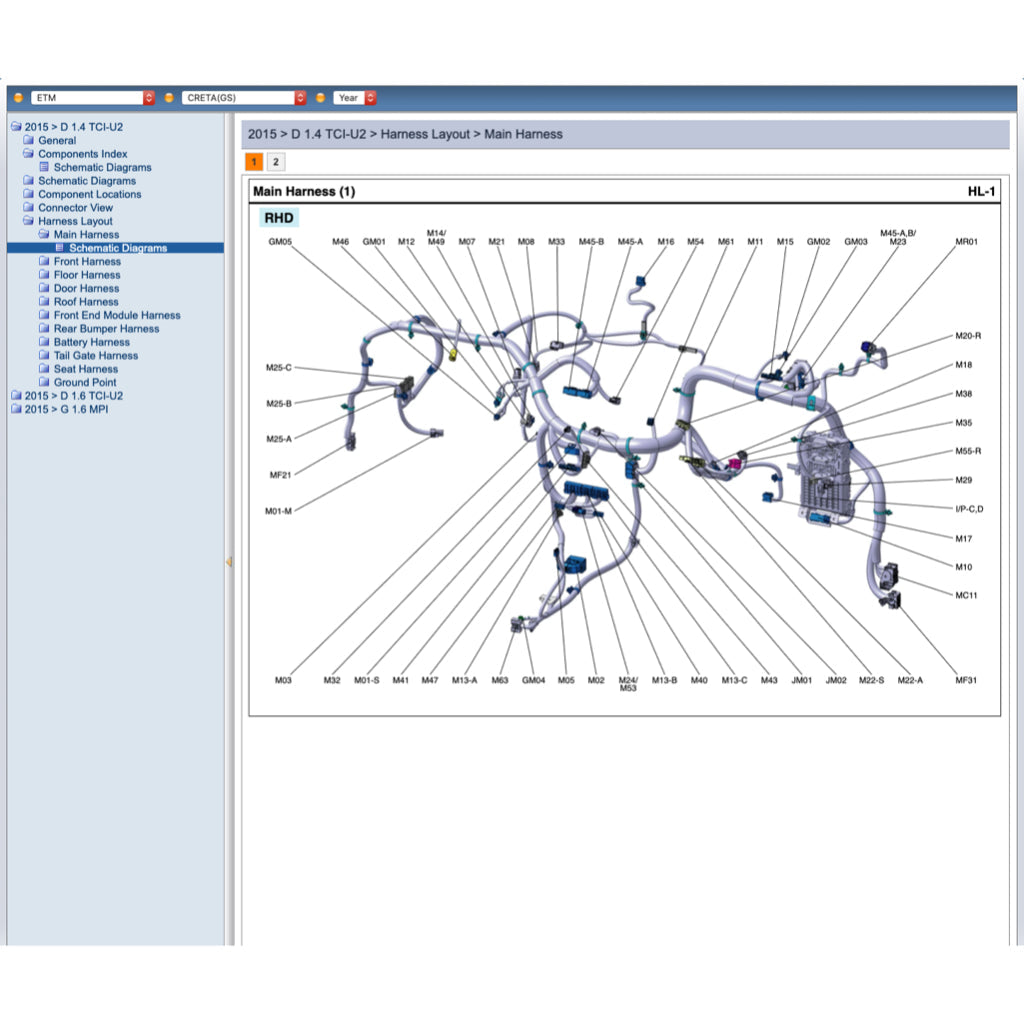Select page 1 tab
Screen dimensions: 1024x1024
[254, 162]
